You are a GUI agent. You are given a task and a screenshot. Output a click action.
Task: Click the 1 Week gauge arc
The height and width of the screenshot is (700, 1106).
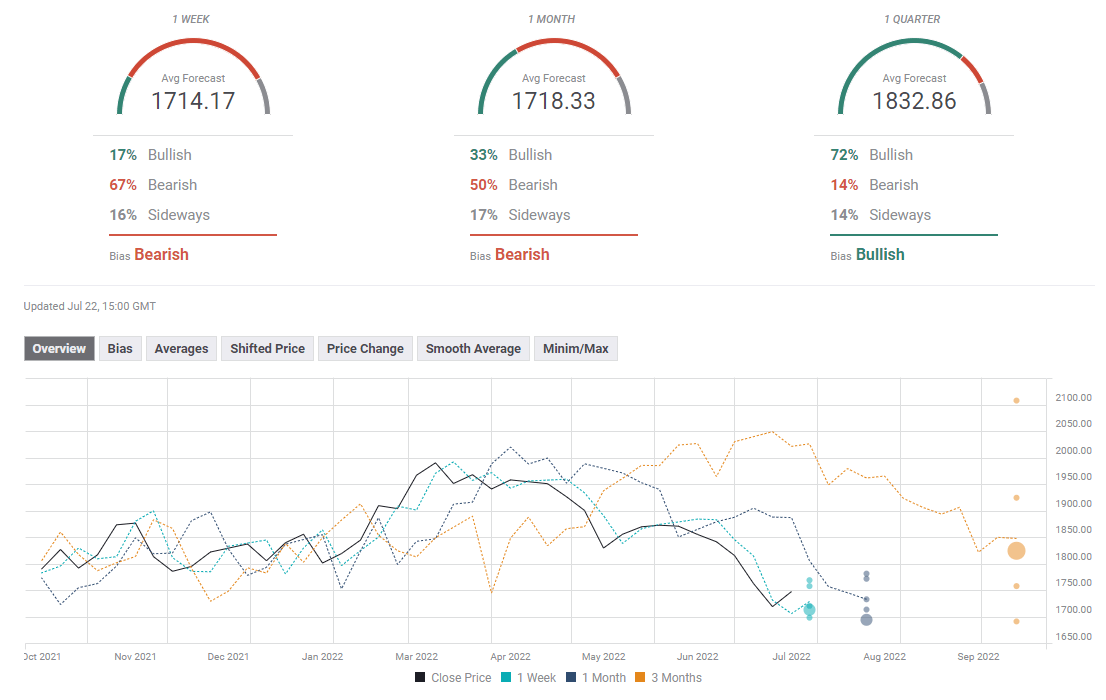[193, 43]
